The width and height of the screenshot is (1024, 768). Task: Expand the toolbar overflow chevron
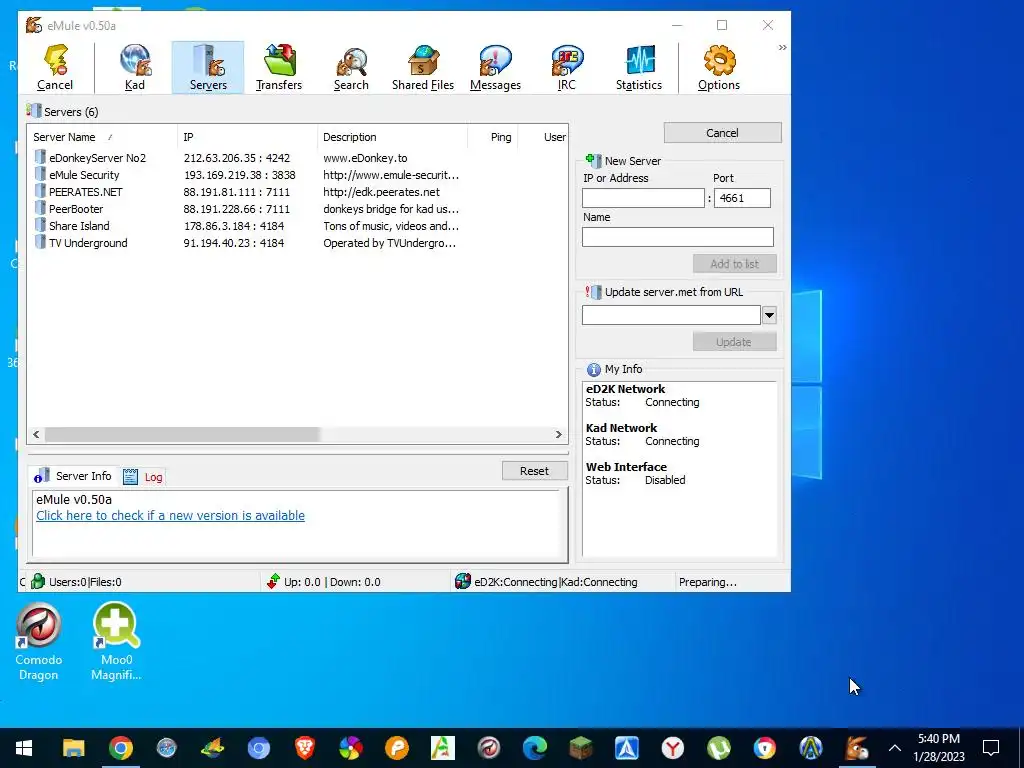(x=782, y=48)
